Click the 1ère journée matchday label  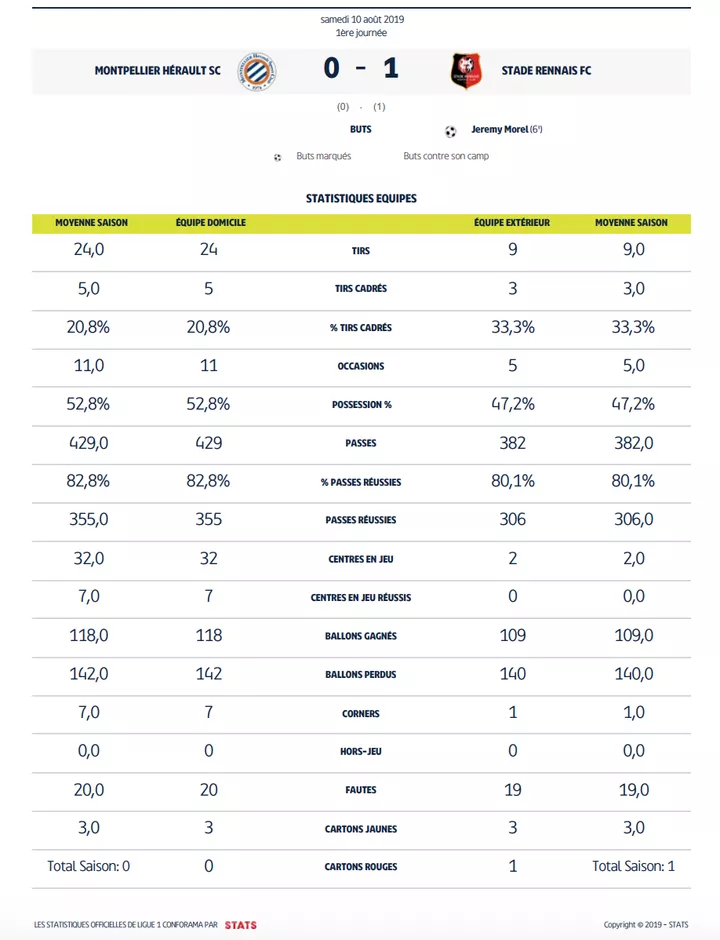tap(361, 32)
